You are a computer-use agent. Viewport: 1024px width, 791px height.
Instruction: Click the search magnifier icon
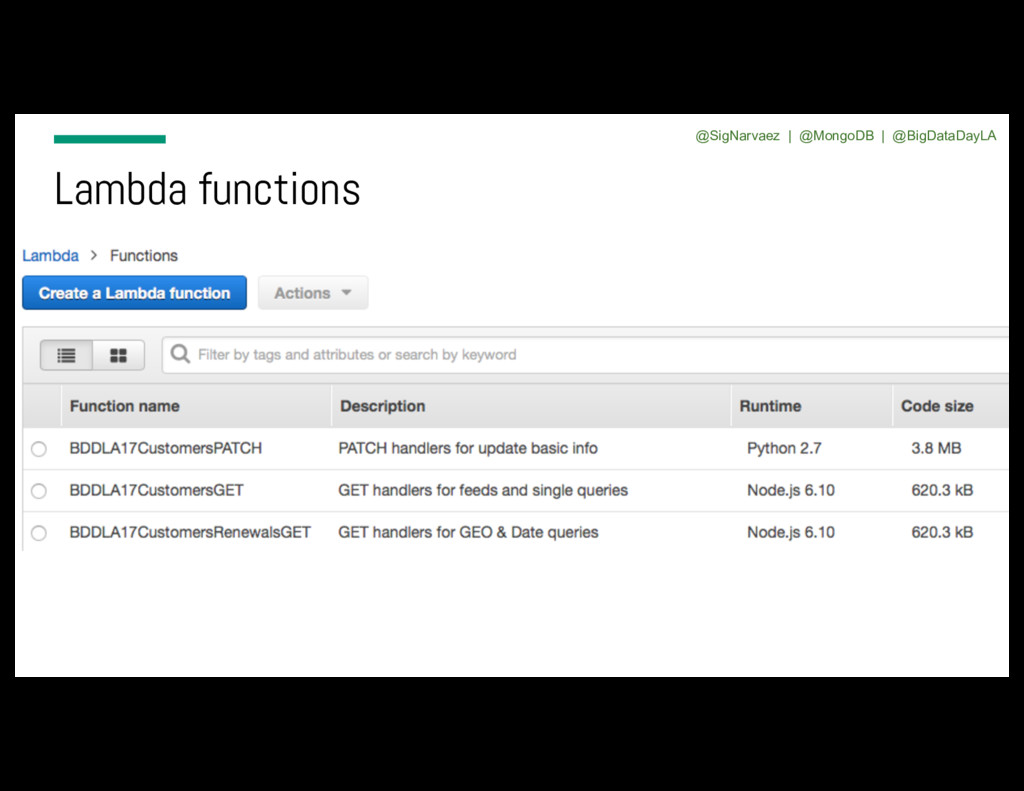coord(180,354)
